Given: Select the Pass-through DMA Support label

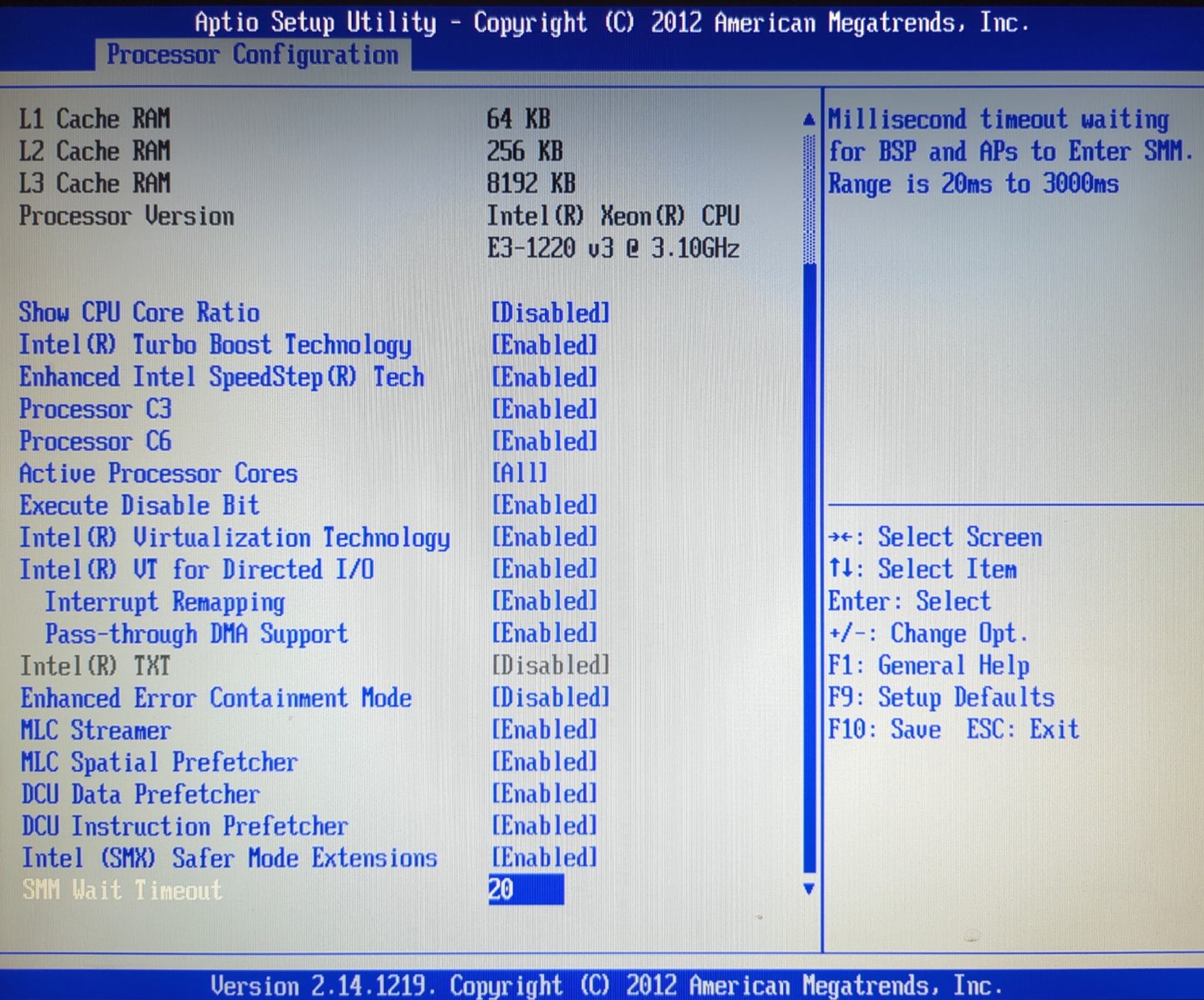Looking at the screenshot, I should tap(197, 633).
